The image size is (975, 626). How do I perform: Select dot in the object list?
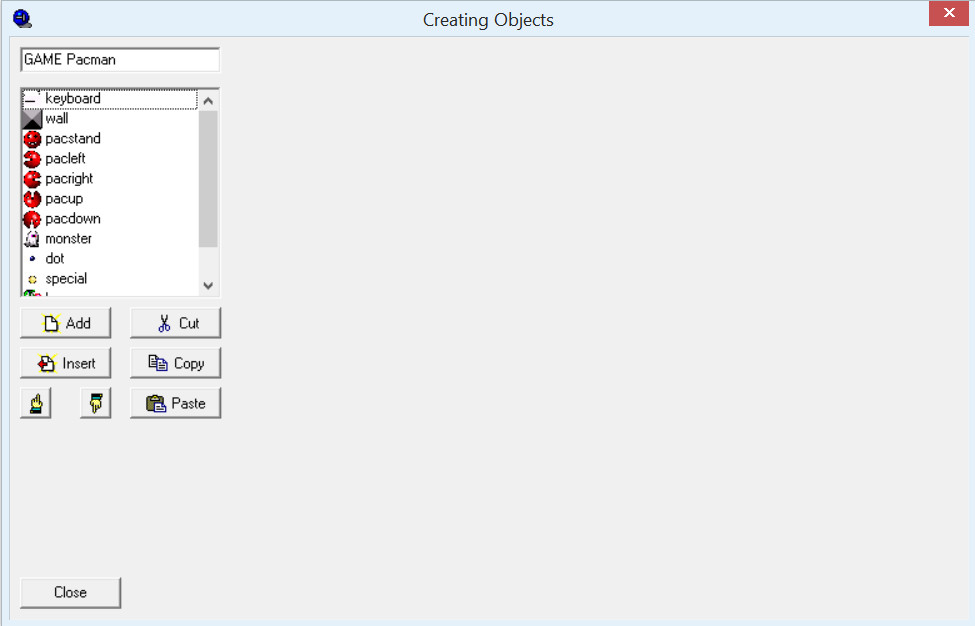click(110, 259)
